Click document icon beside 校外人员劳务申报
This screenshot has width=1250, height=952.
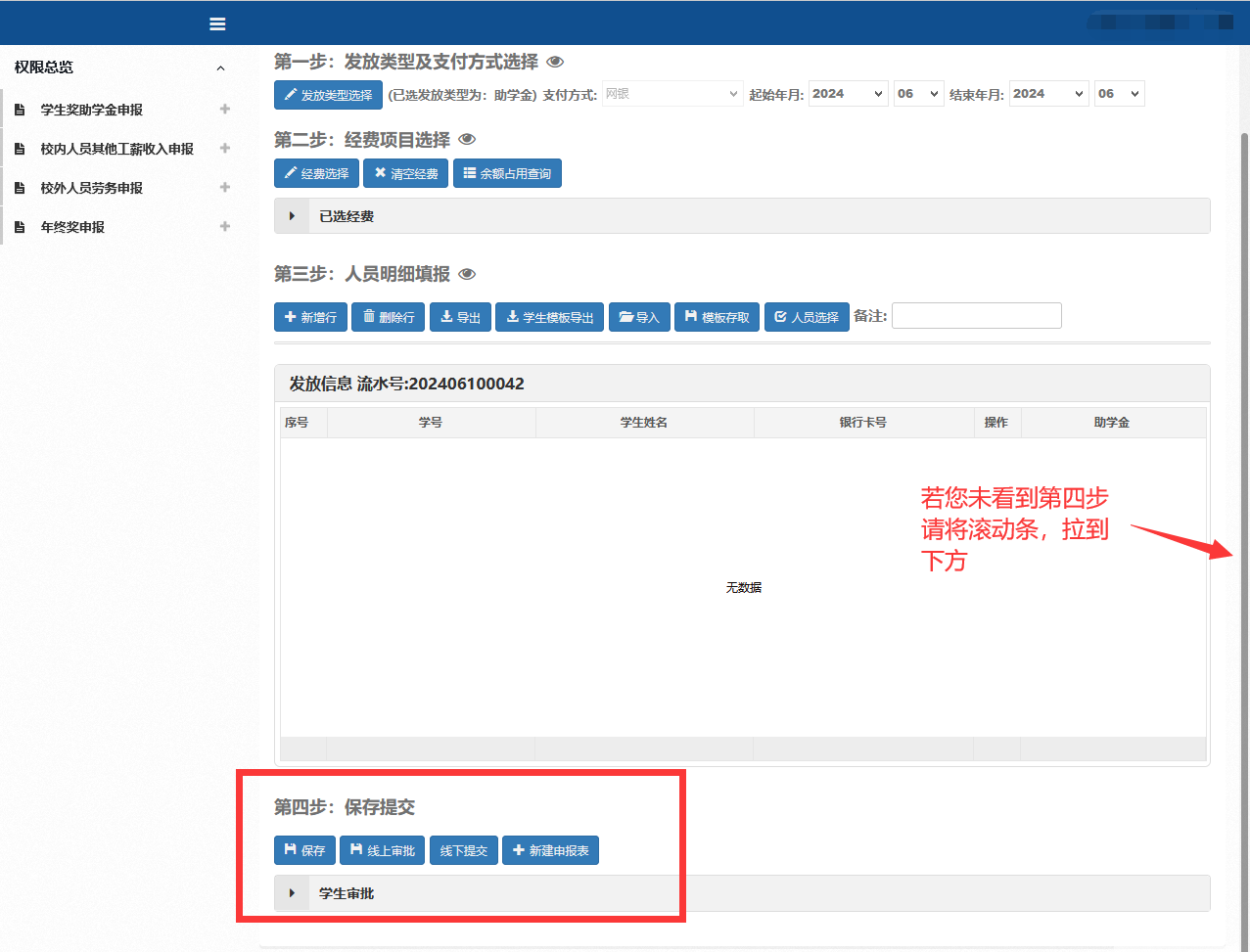(20, 188)
